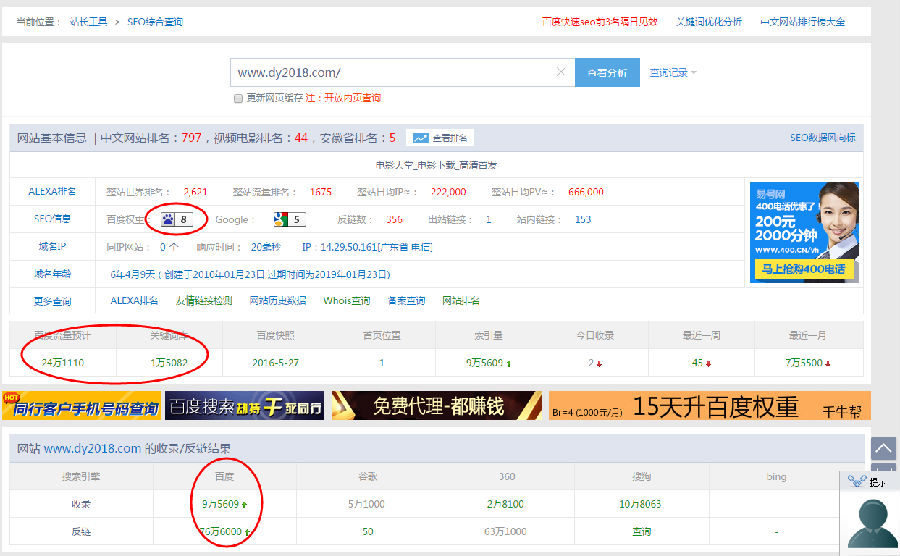Open the red Baidu fast SEO promo link
Viewport: 900px width, 556px height.
599,22
